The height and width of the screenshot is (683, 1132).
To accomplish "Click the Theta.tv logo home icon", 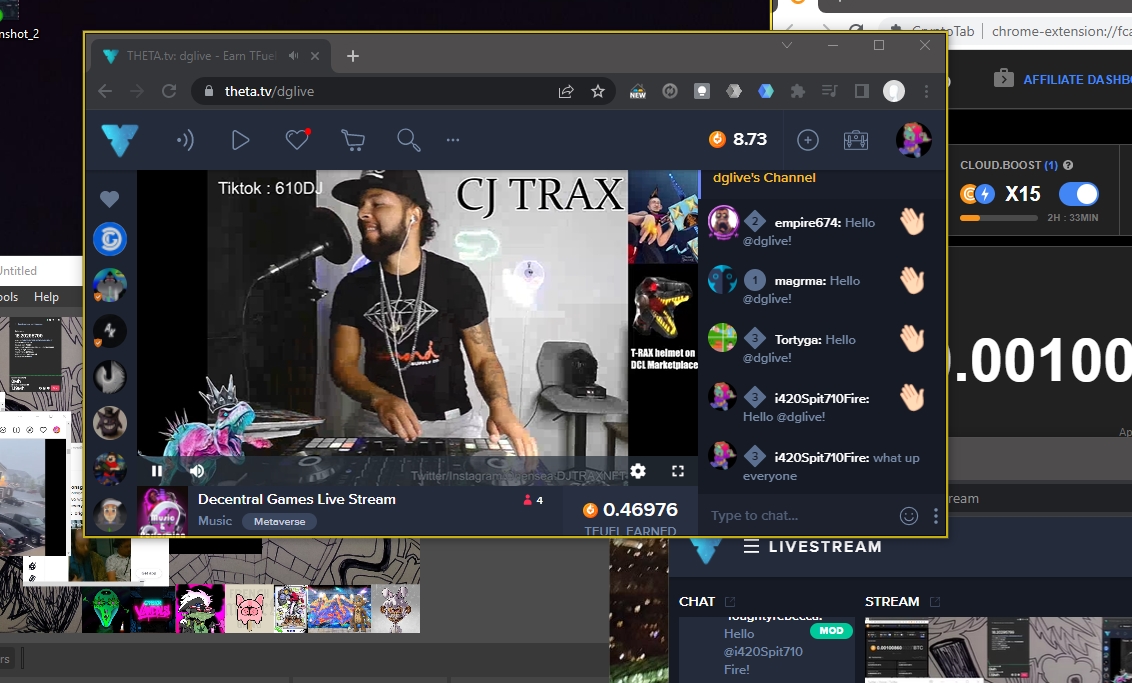I will pos(120,139).
